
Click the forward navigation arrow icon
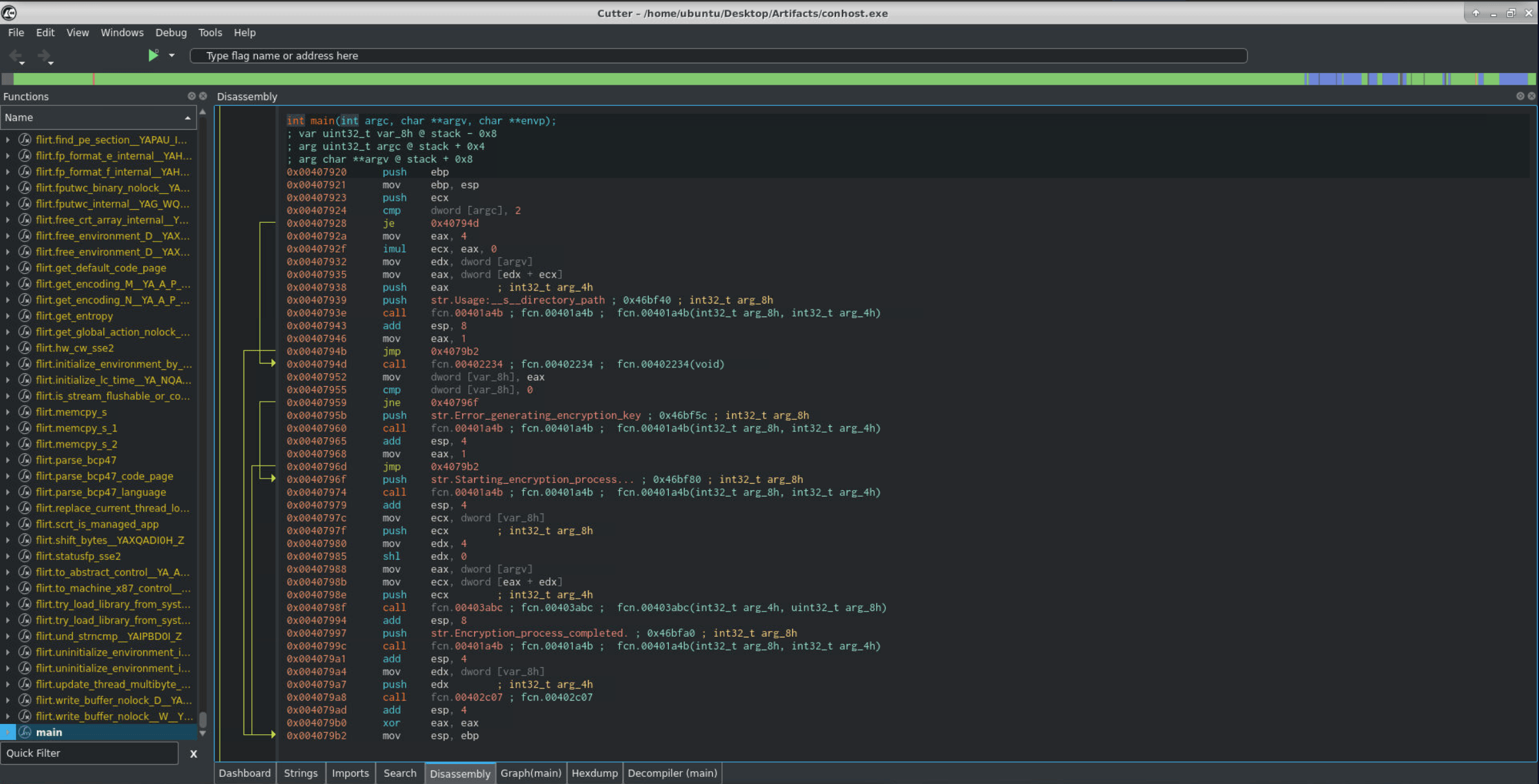[x=43, y=56]
